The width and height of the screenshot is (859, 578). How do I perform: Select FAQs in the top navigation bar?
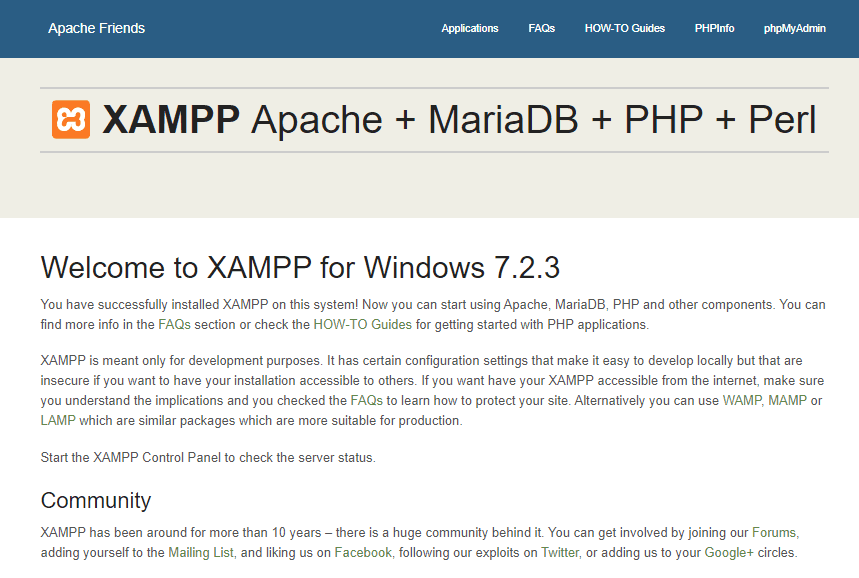tap(541, 28)
